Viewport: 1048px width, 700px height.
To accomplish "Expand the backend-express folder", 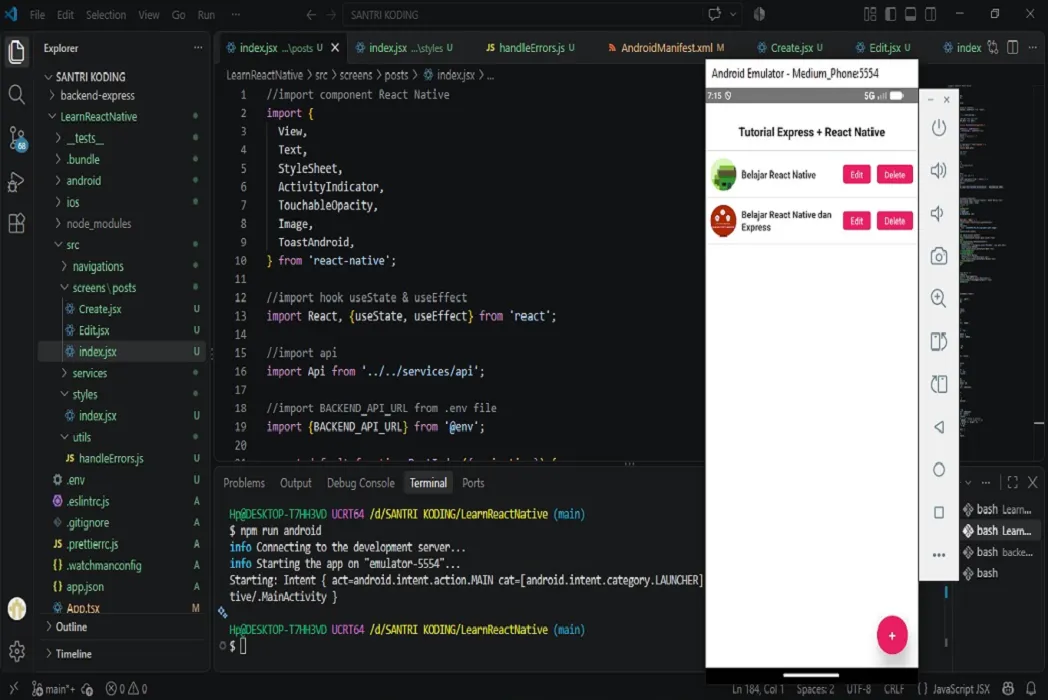I will (x=97, y=96).
